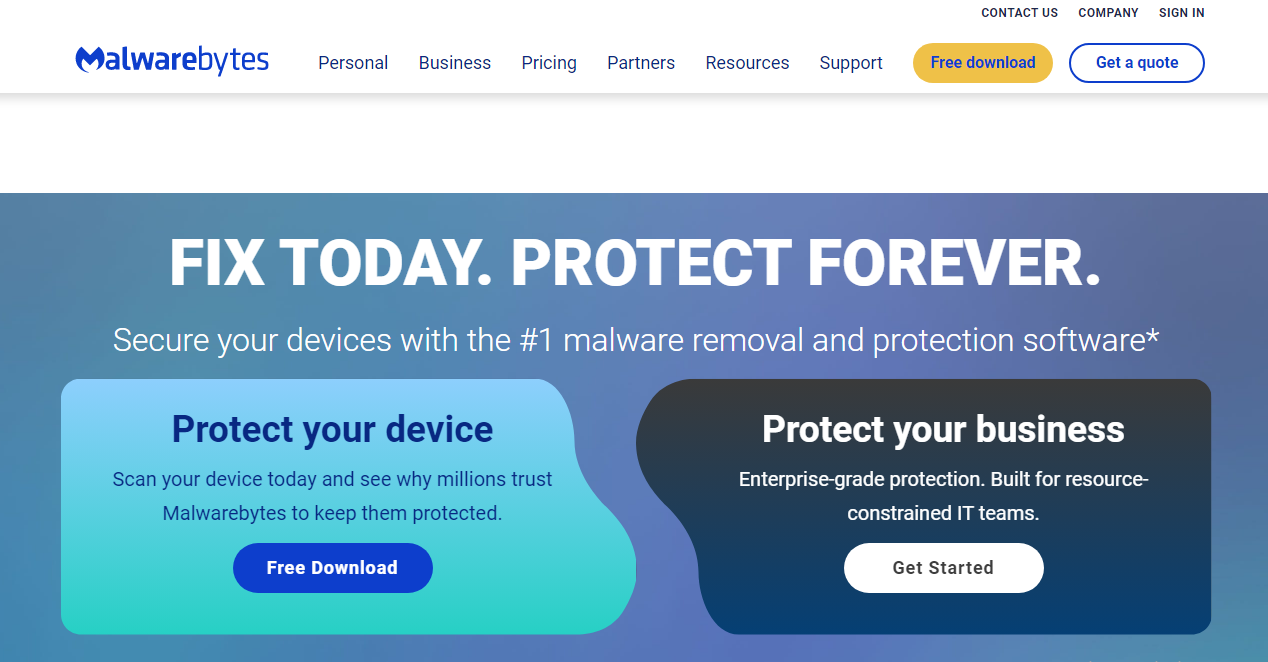Click the Malwarebytes logo
This screenshot has height=662, width=1268.
[x=172, y=61]
